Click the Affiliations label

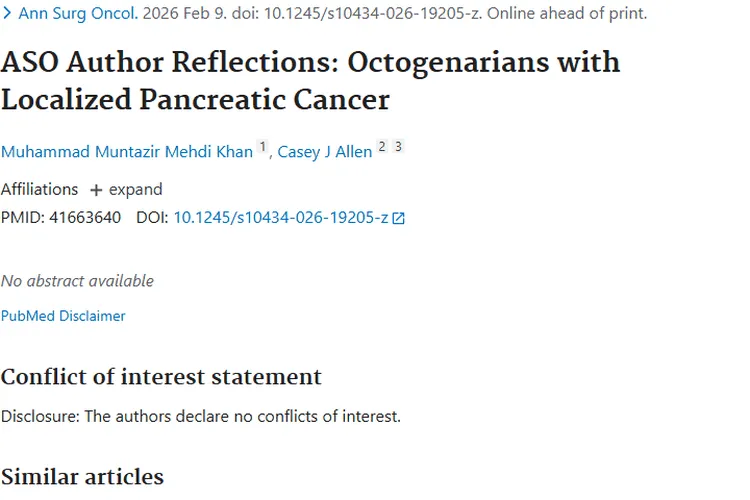point(39,190)
